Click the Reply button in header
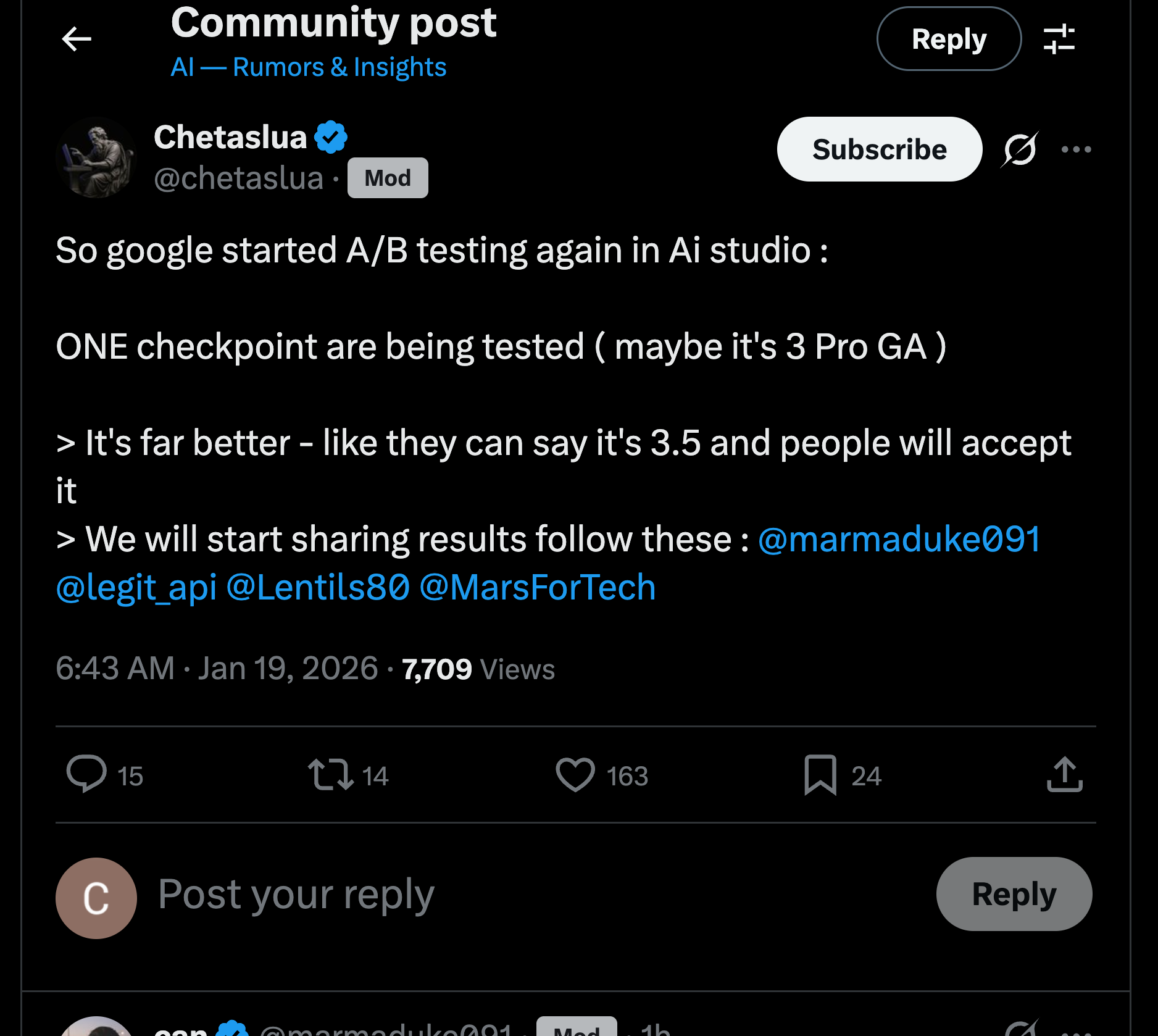 pos(949,39)
